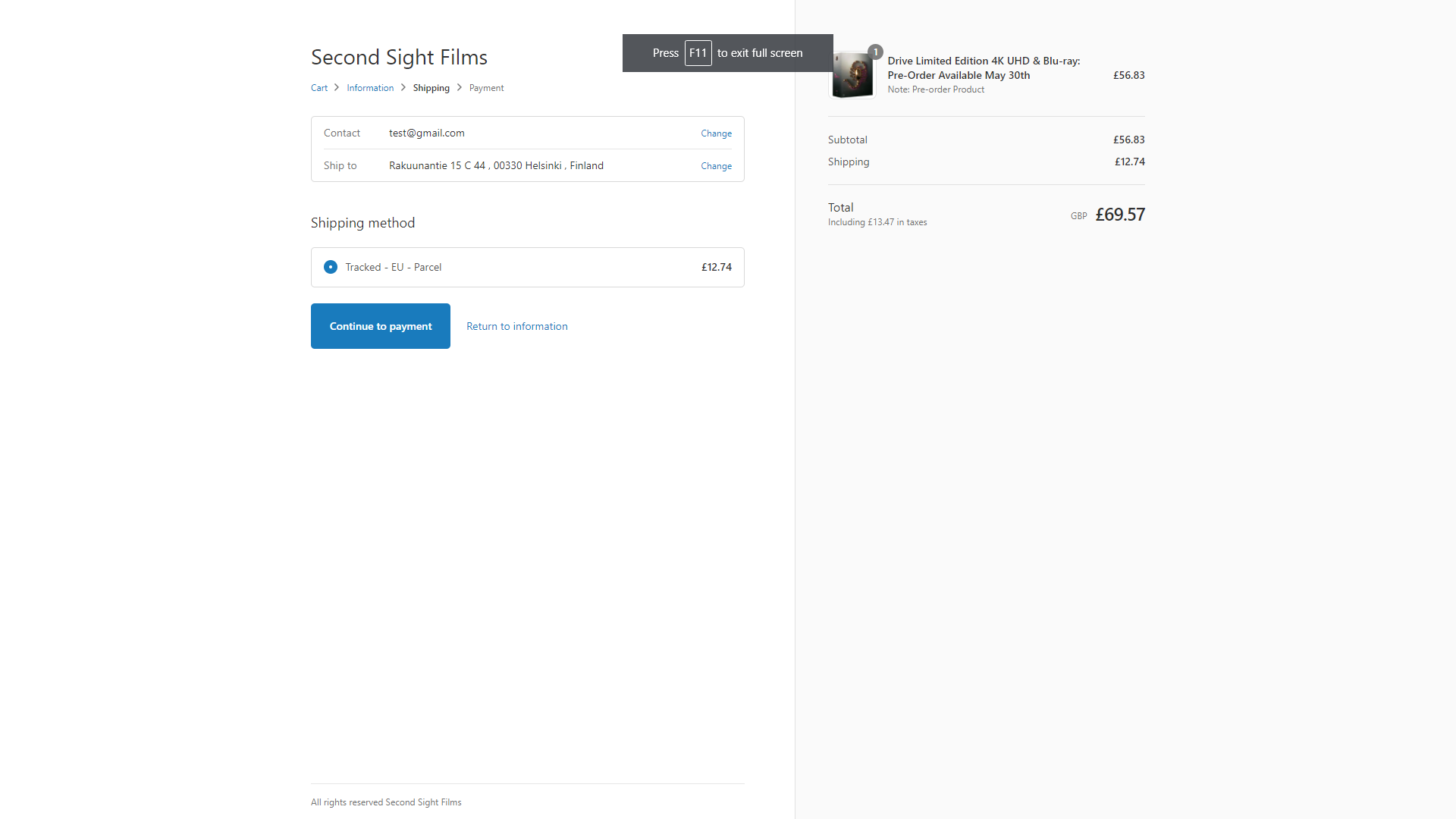
Task: Select the Shipping breadcrumb step
Action: click(431, 88)
